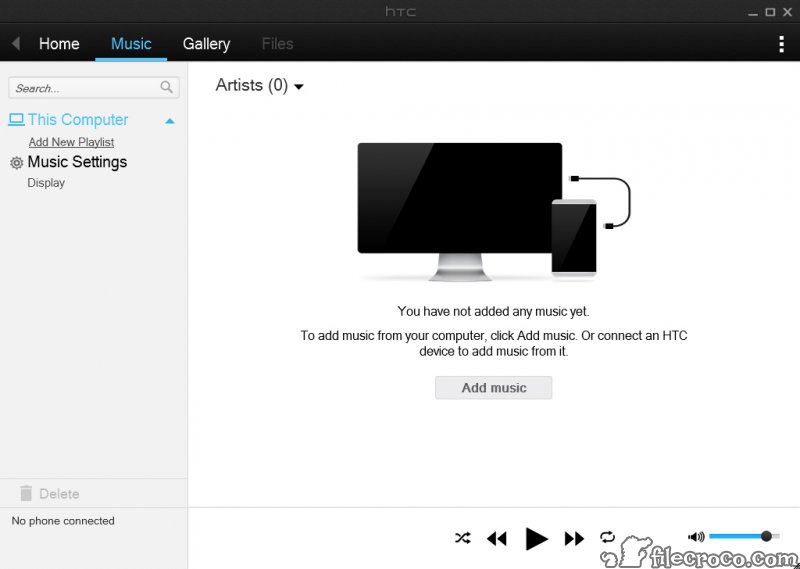Image resolution: width=800 pixels, height=569 pixels.
Task: Open the three-dot overflow menu
Action: [x=781, y=44]
